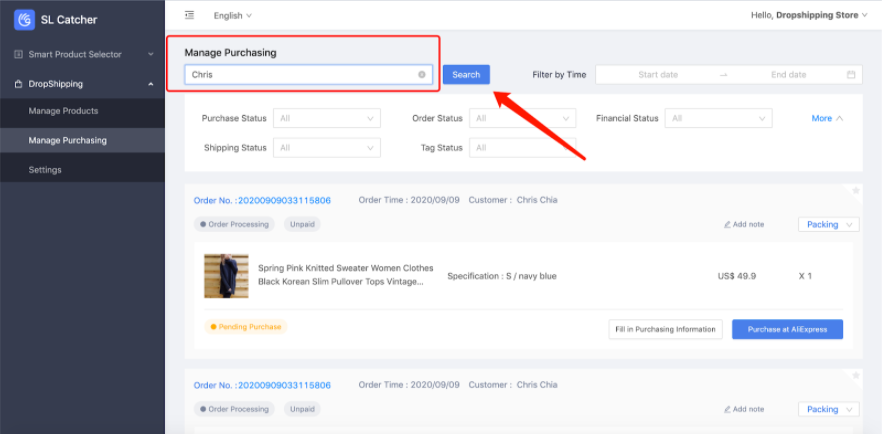Star the second order card

[x=856, y=376]
